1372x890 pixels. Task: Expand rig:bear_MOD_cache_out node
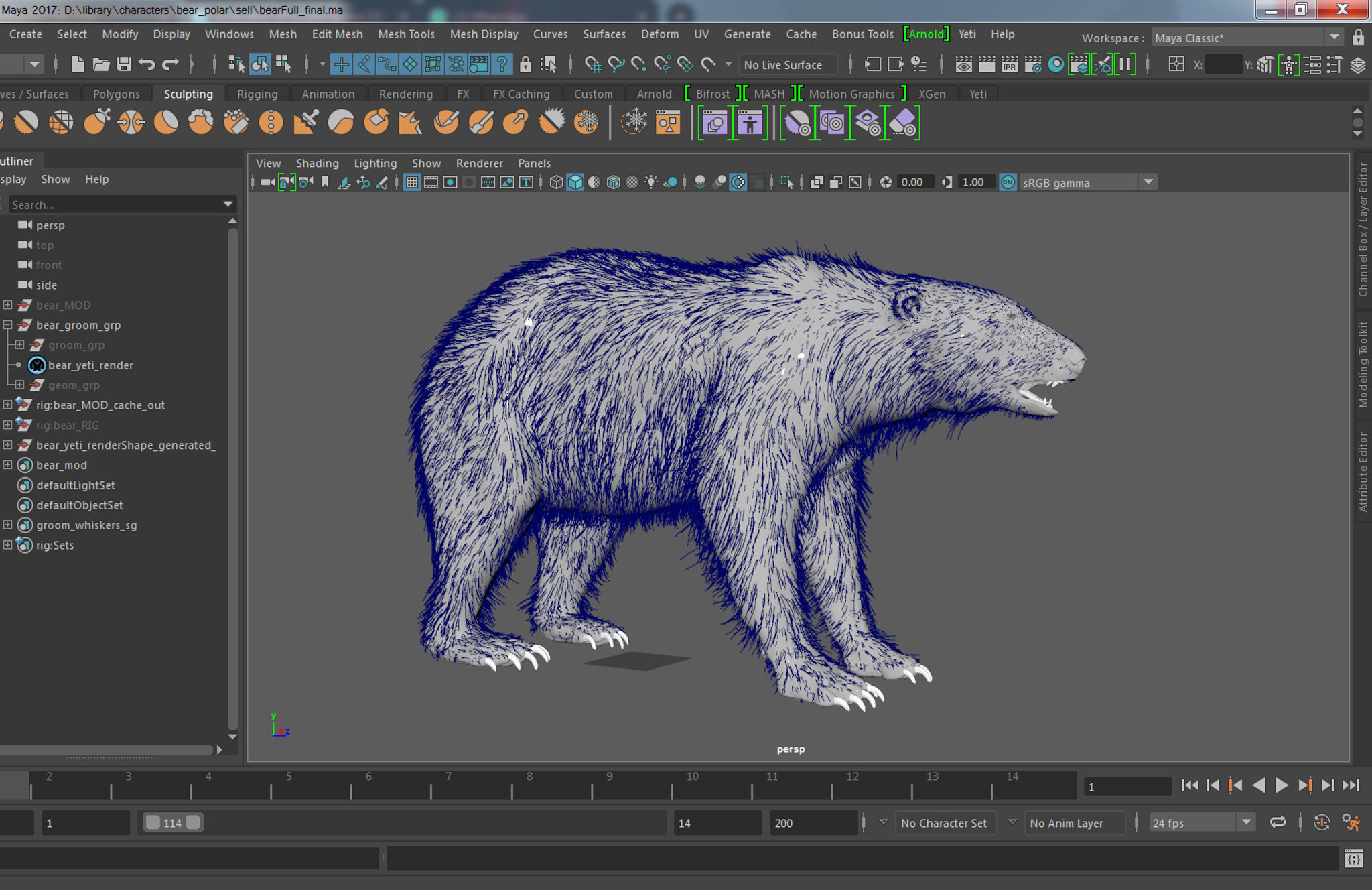pyautogui.click(x=7, y=405)
